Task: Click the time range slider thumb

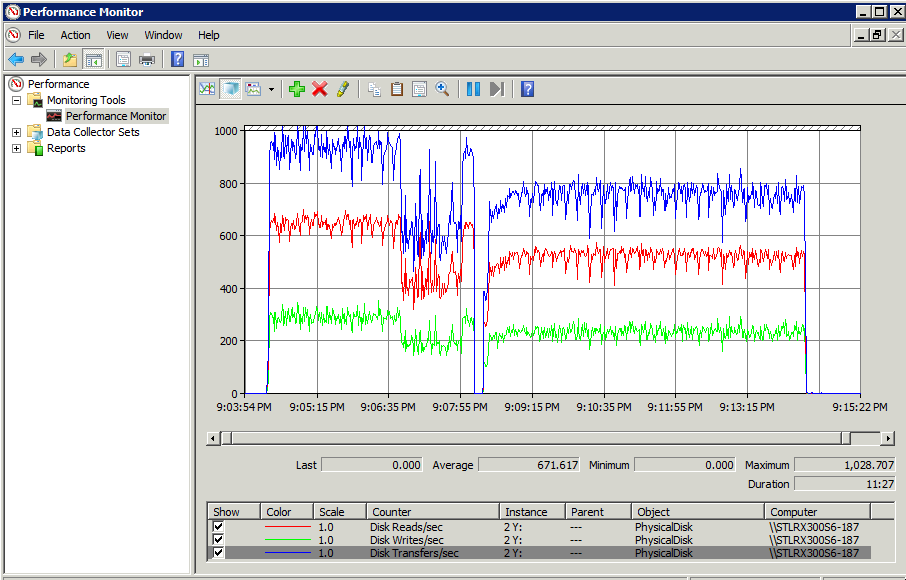Action: coord(846,438)
